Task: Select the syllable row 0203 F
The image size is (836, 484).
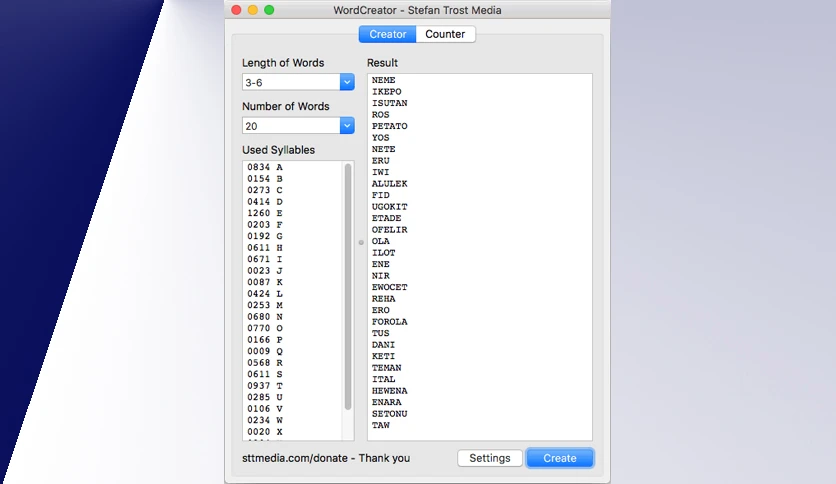Action: tap(265, 224)
